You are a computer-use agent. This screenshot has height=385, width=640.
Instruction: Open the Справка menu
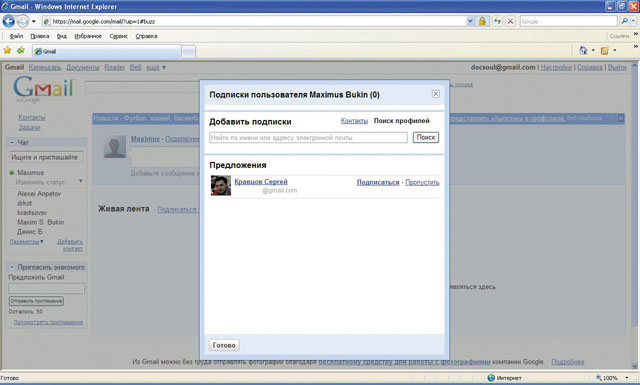tap(146, 36)
